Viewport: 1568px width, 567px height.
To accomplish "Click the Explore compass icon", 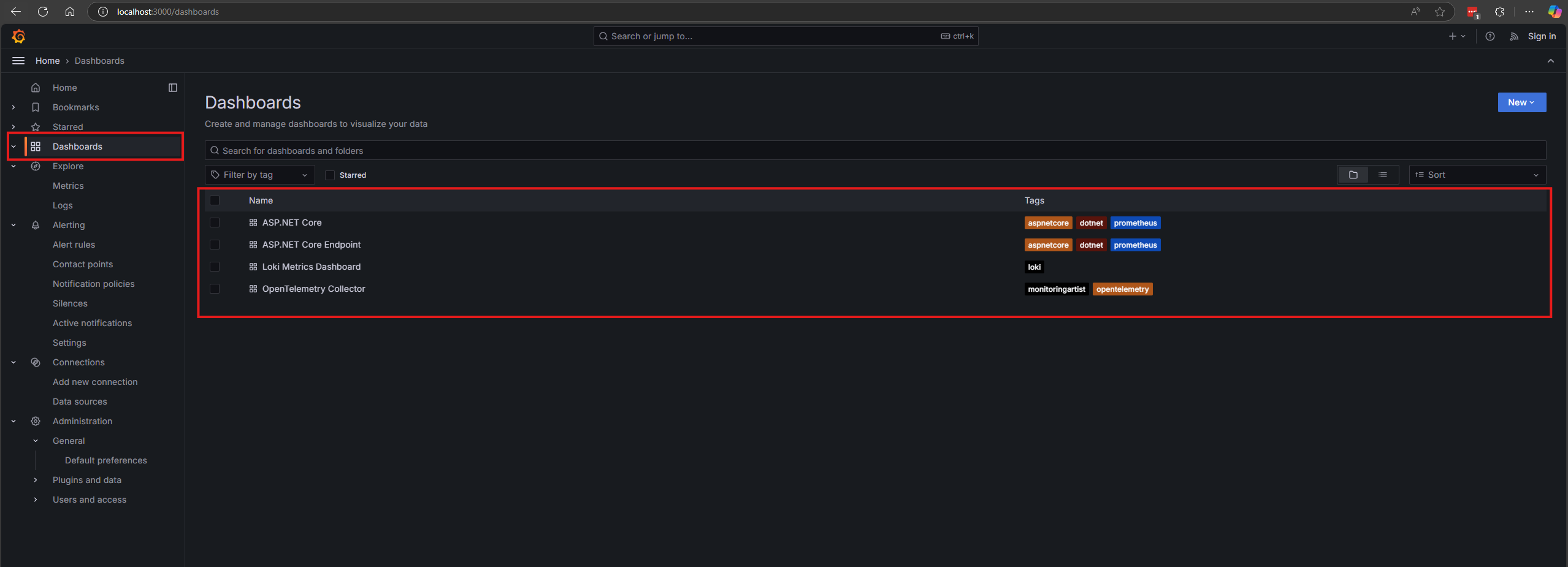I will (36, 166).
